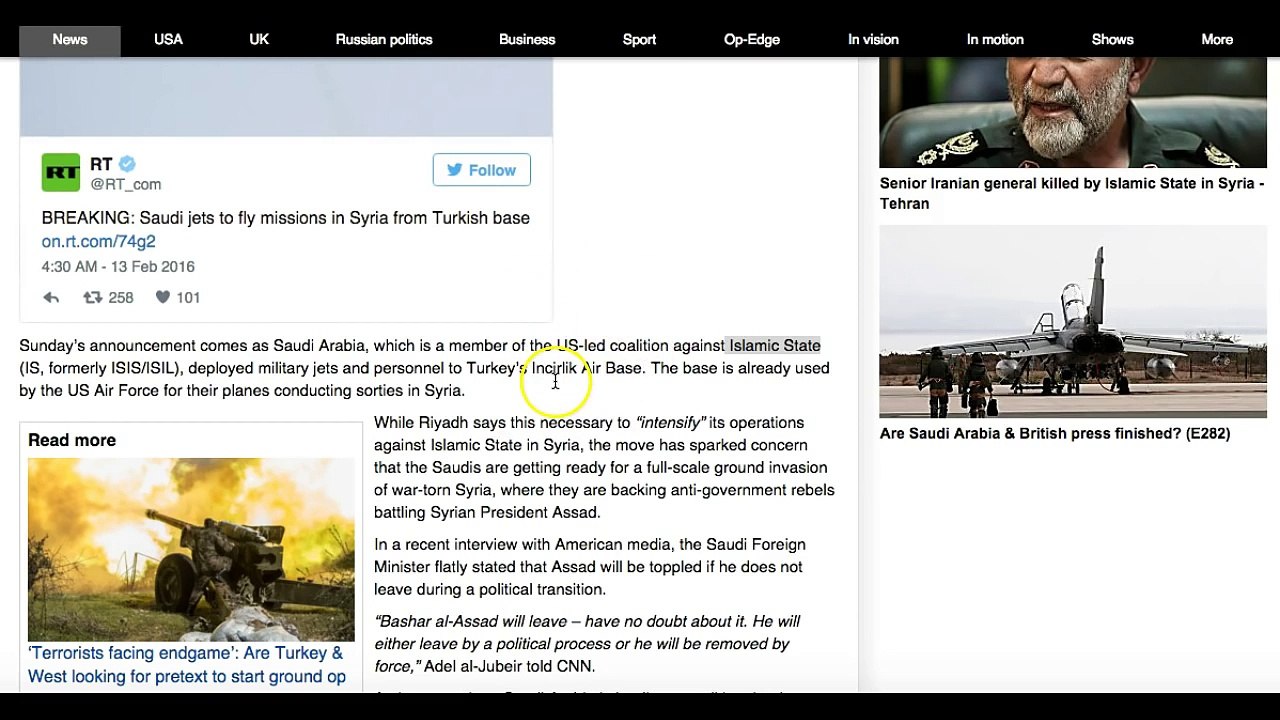This screenshot has height=720, width=1280.
Task: Open the In vision section
Action: 873,39
